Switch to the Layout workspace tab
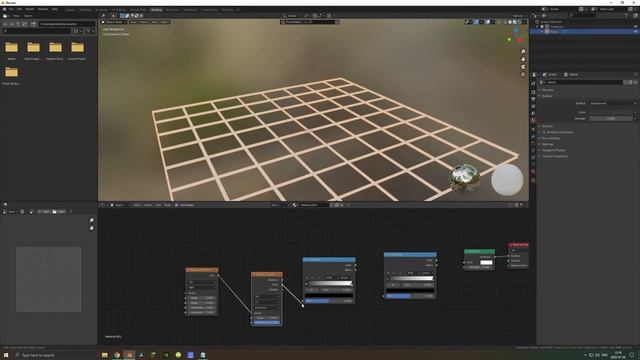 tap(70, 9)
